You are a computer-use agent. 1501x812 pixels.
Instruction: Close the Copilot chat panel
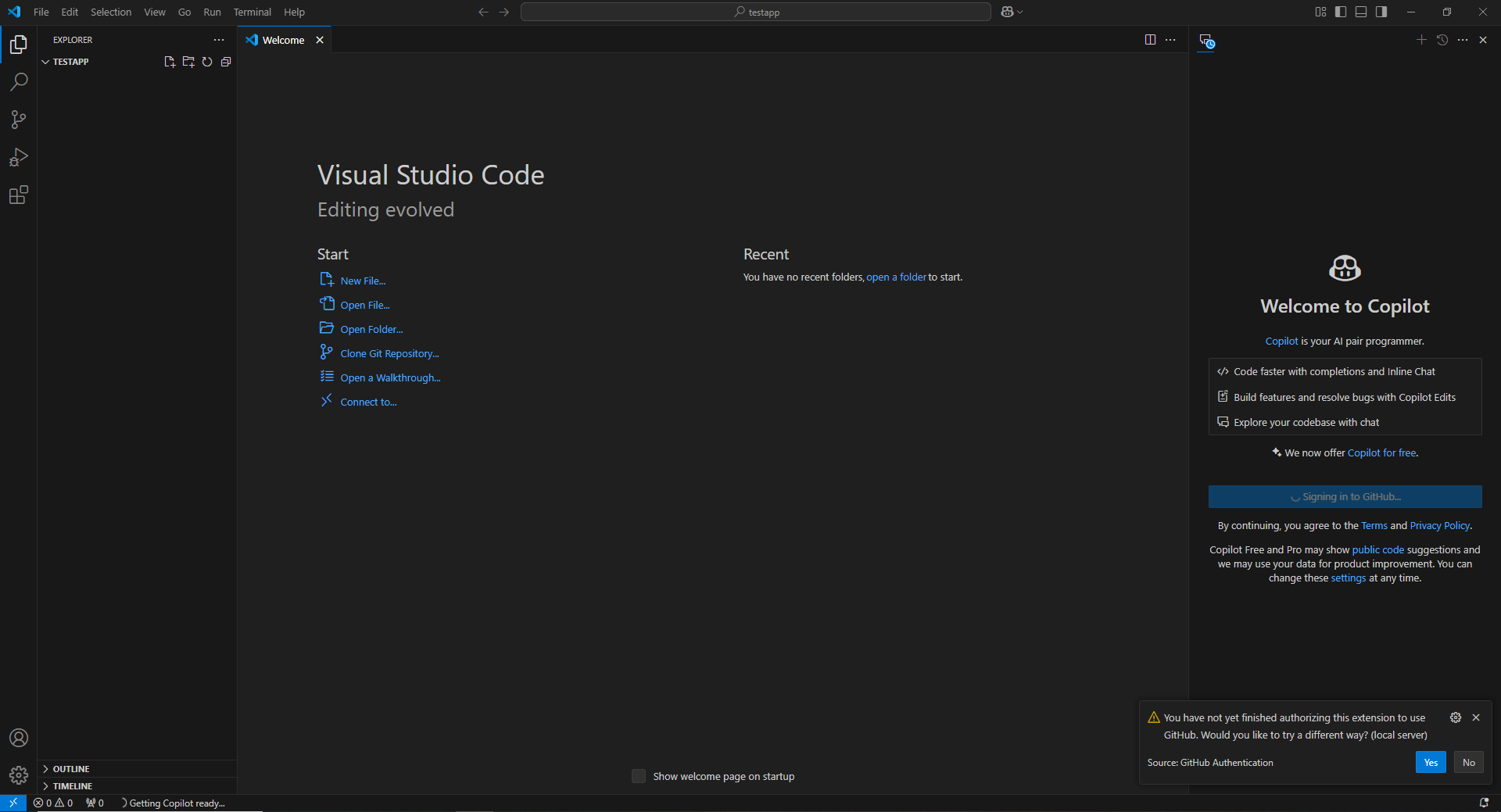1483,40
